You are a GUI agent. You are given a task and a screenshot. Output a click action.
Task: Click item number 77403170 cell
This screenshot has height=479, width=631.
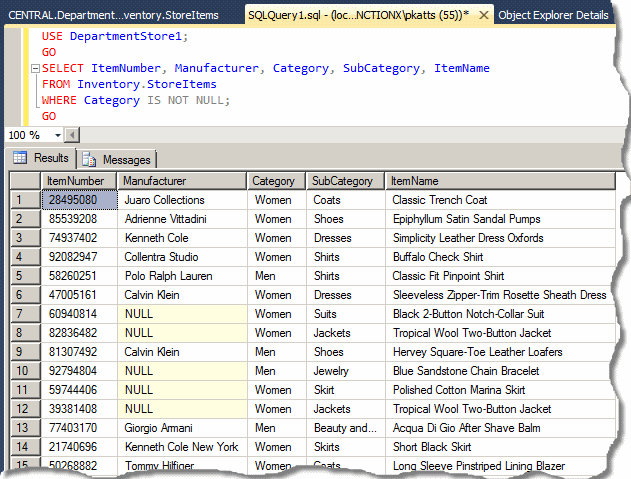(80, 427)
